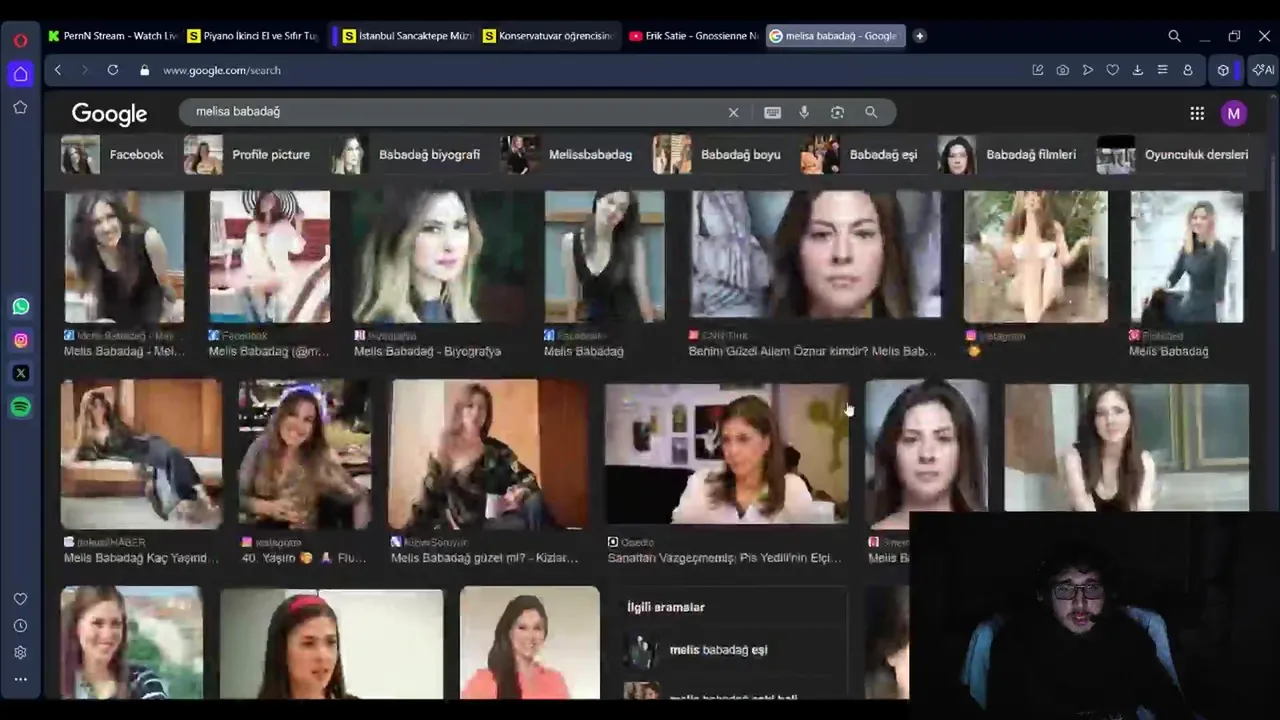
Task: Open Instagram in the sidebar
Action: (20, 340)
